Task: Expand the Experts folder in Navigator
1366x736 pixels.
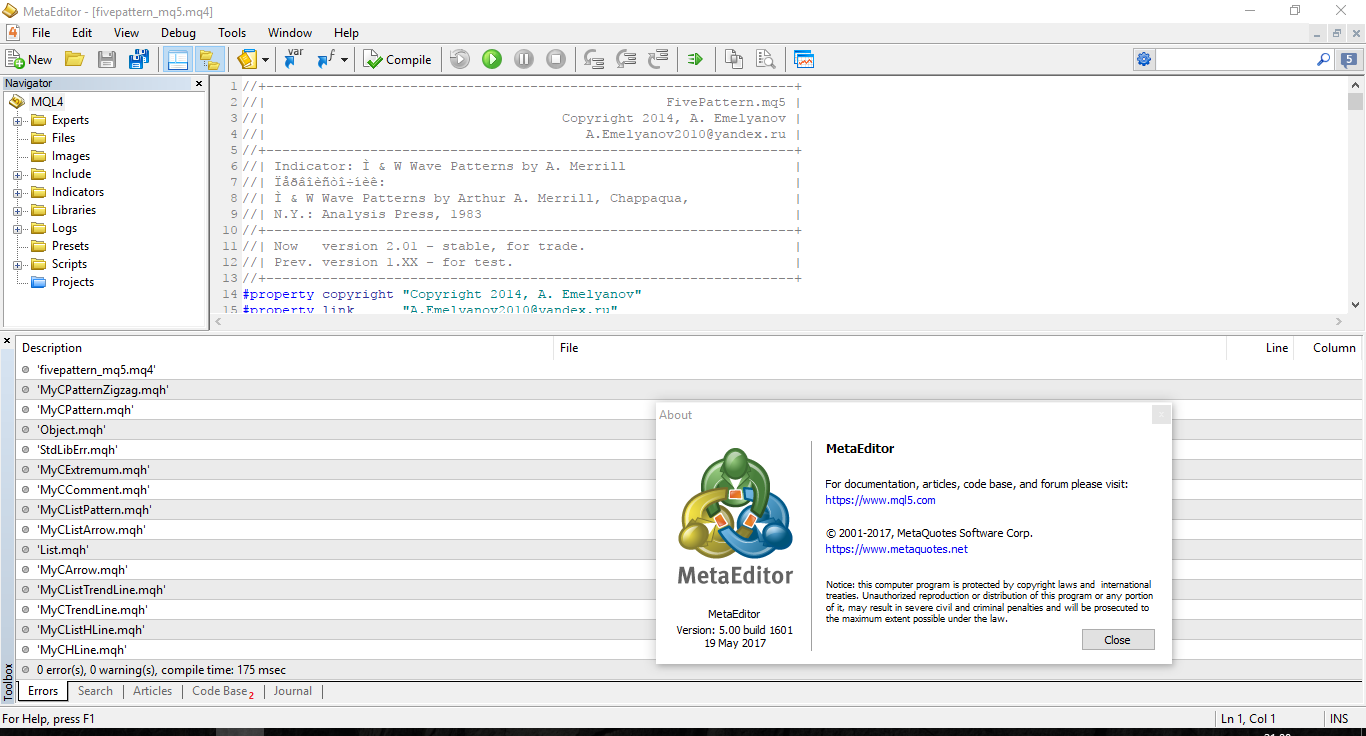Action: (17, 121)
